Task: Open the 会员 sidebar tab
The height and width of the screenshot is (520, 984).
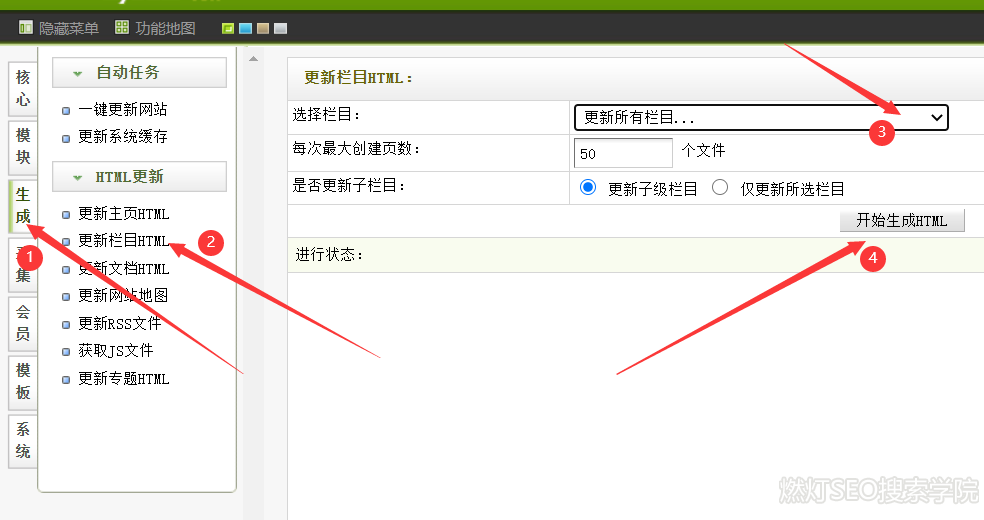Action: [x=23, y=323]
